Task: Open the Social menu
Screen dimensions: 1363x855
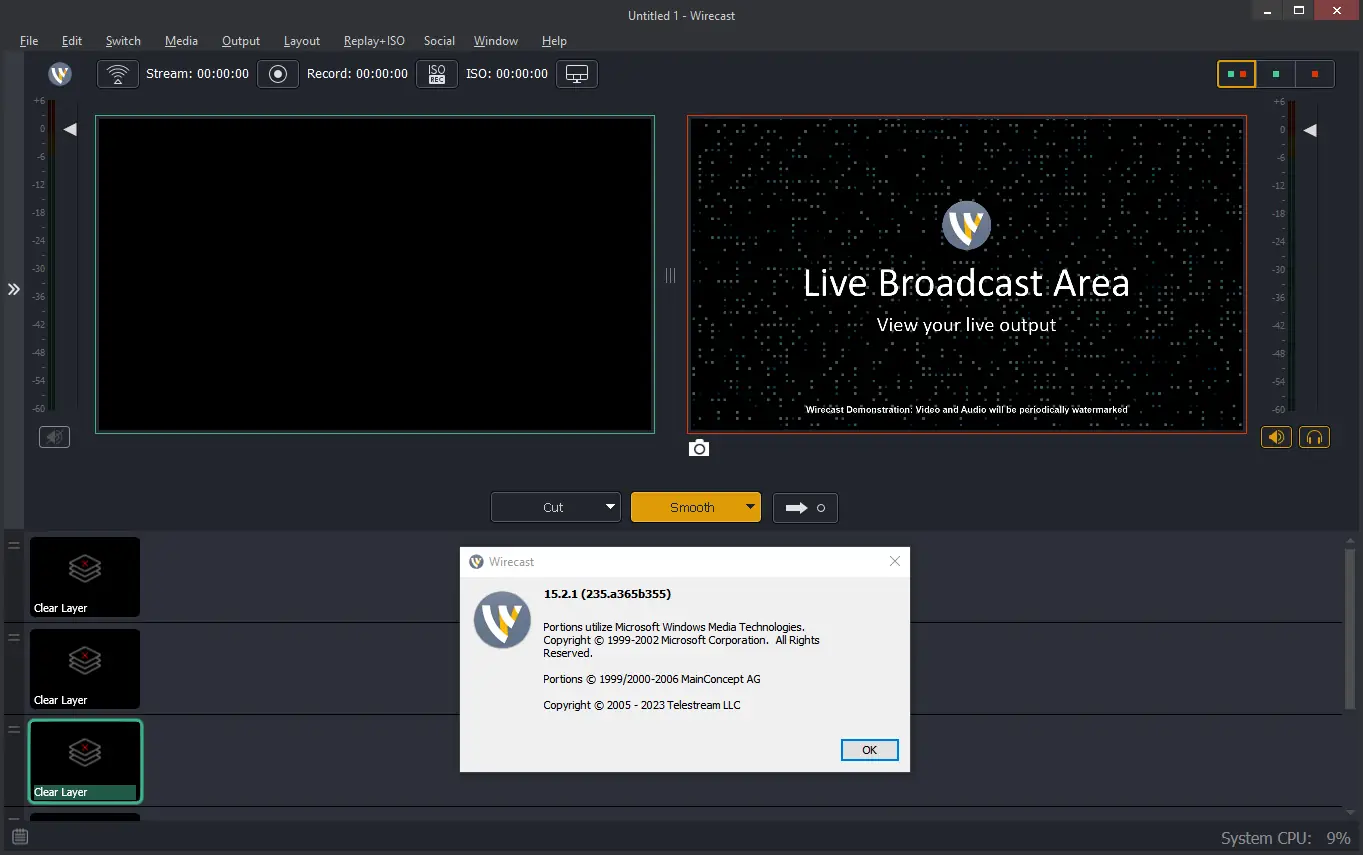Action: click(x=439, y=41)
